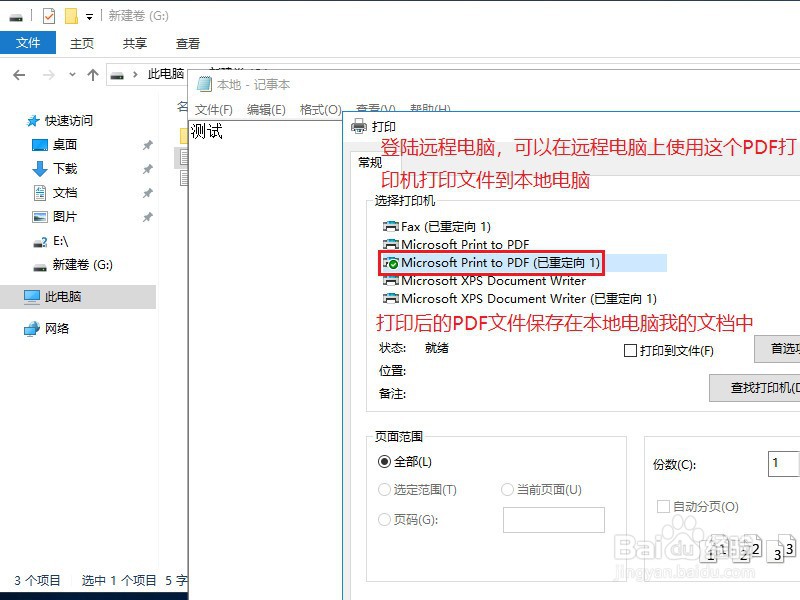The height and width of the screenshot is (600, 800).
Task: Switch to the 主页 ribbon tab
Action: (82, 43)
